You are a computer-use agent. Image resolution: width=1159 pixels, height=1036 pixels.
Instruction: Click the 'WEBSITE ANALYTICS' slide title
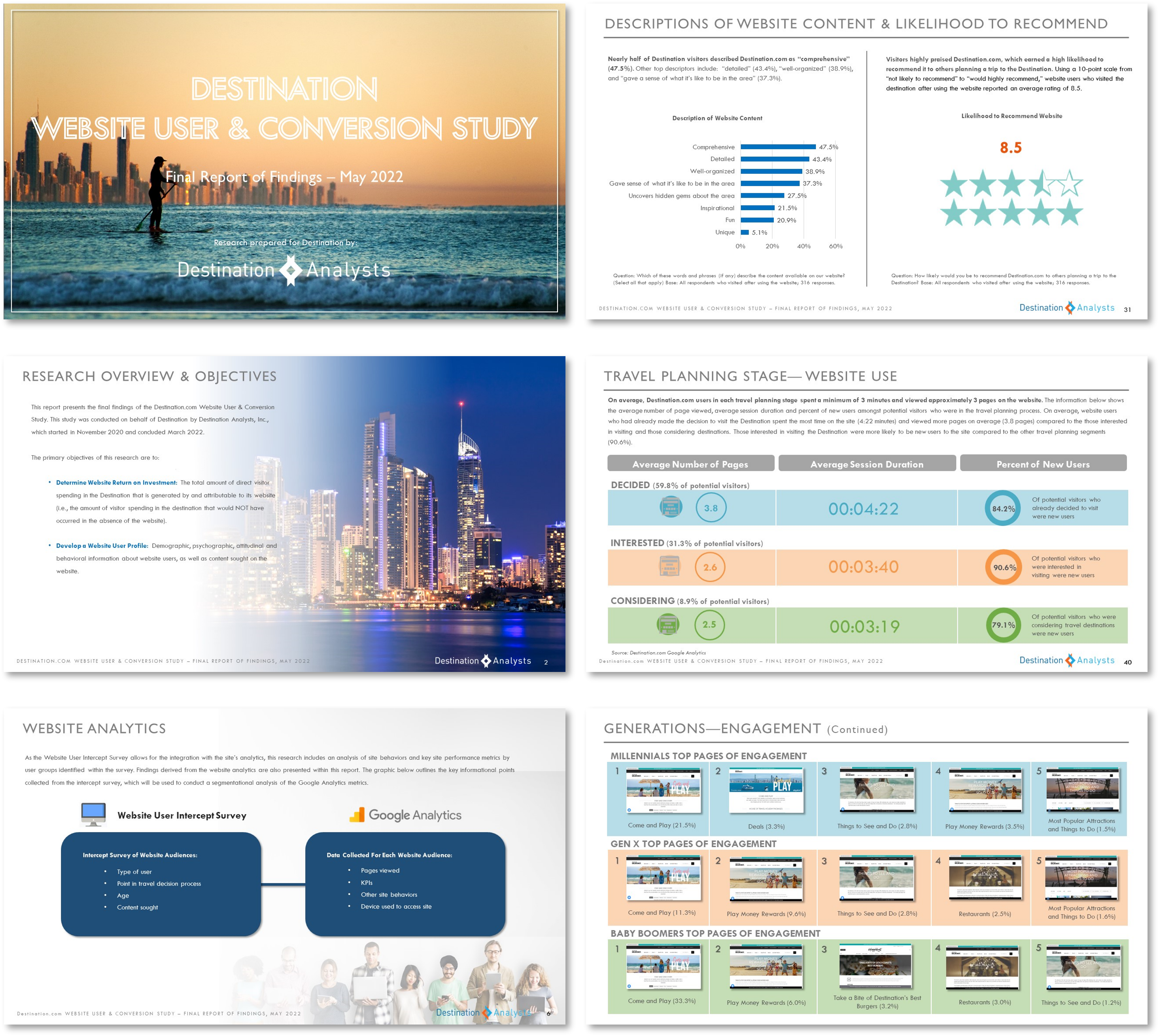pyautogui.click(x=94, y=728)
